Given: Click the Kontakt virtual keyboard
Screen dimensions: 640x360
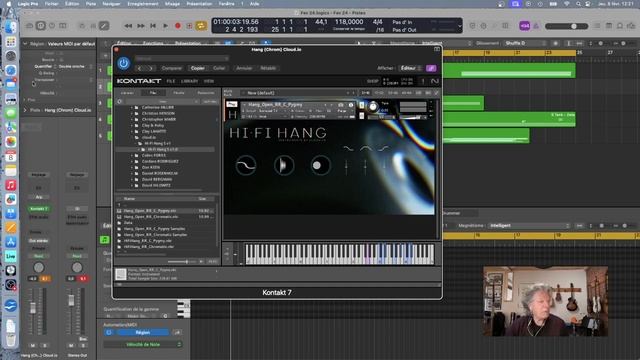Looking at the screenshot, I should pos(340,254).
